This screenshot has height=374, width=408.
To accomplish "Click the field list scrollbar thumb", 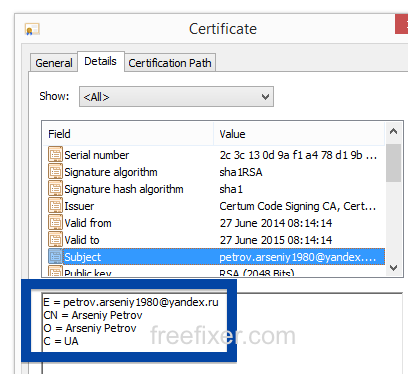I will 394,163.
